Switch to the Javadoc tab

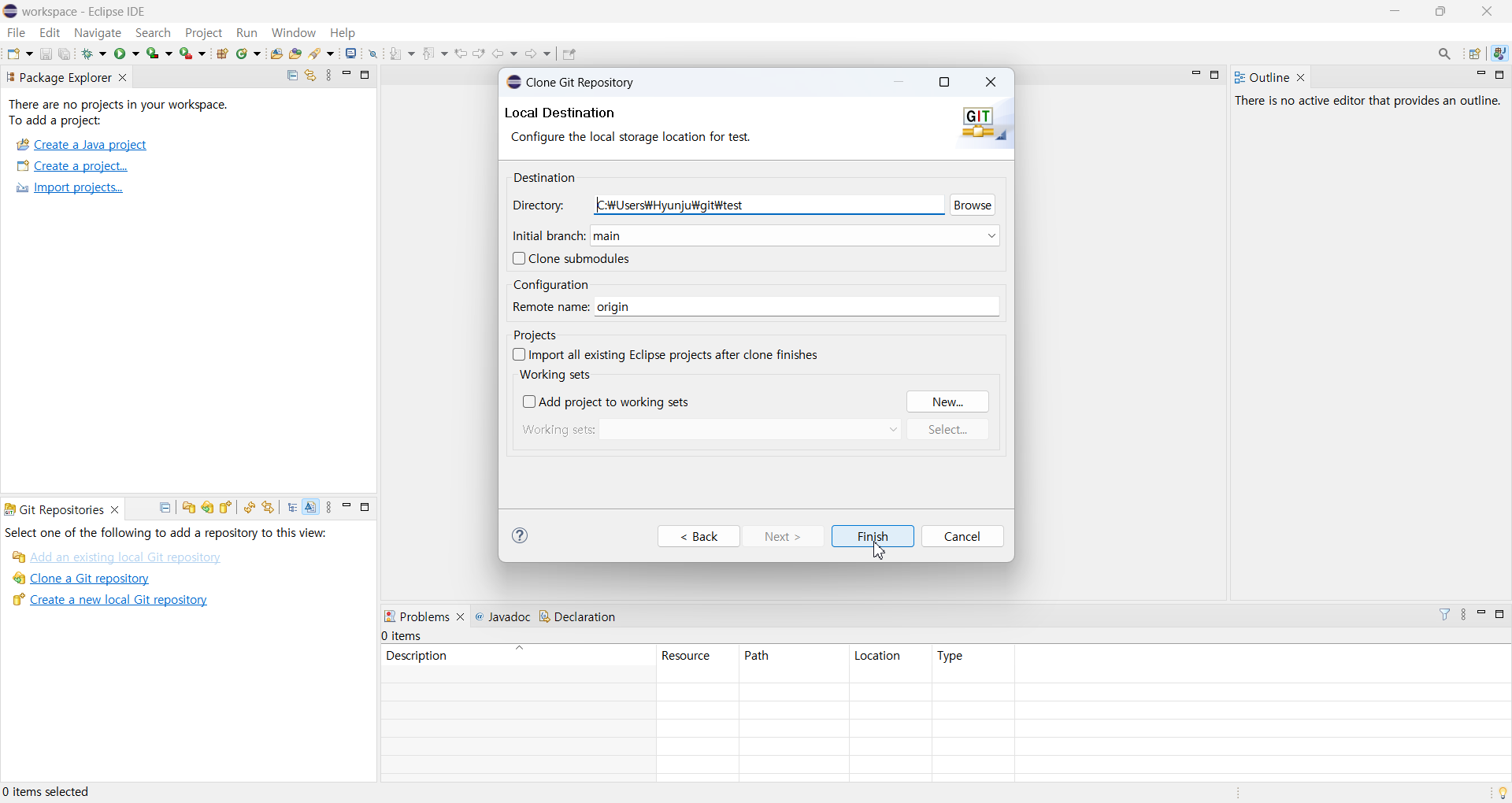504,616
